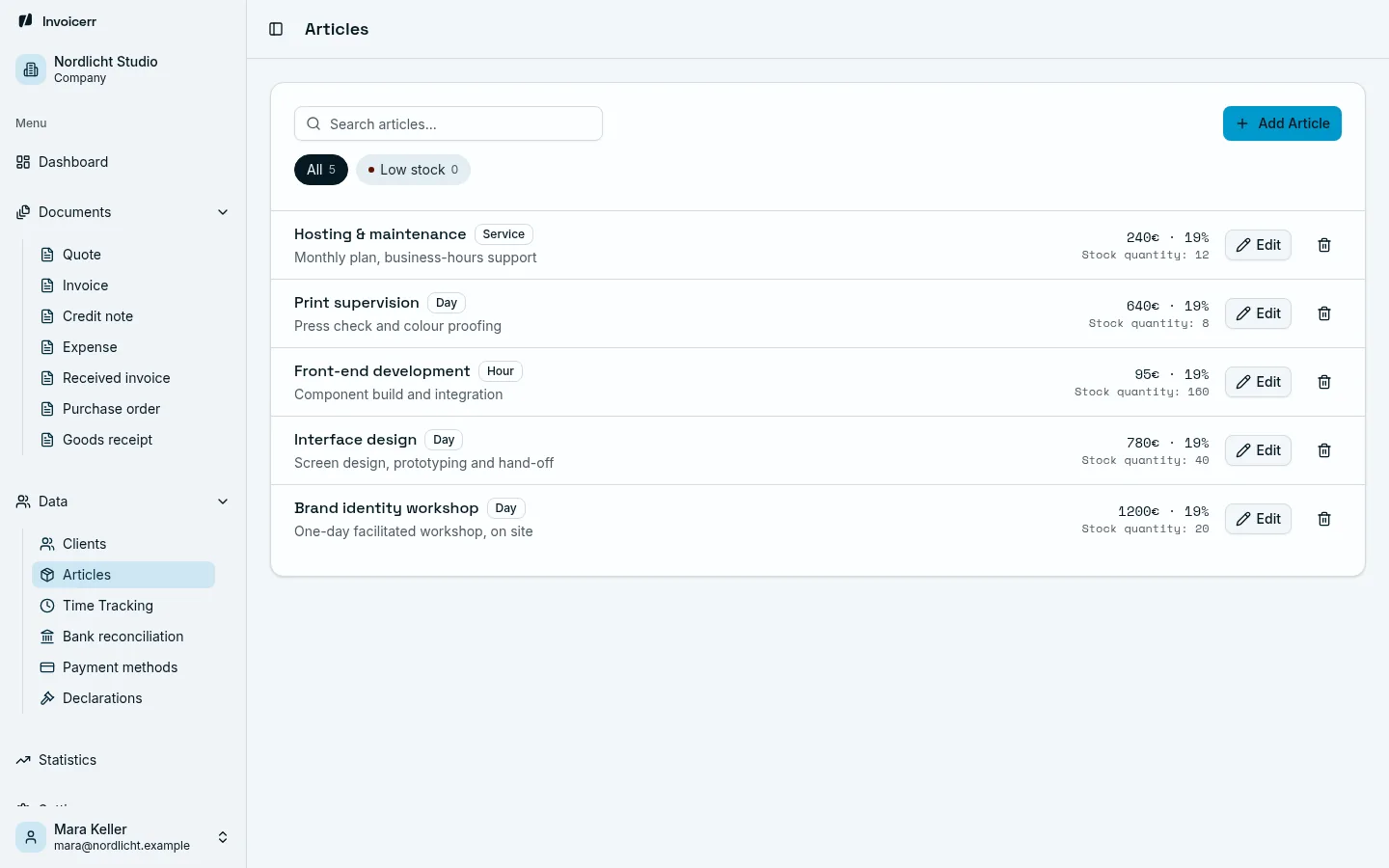Screen dimensions: 1389x868
Task: Click the Nordlicht Studio company icon
Action: pyautogui.click(x=31, y=69)
